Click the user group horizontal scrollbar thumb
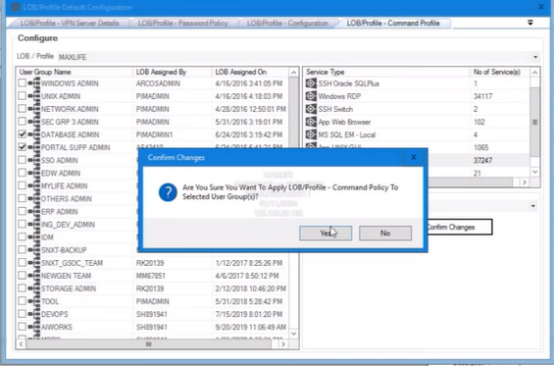Viewport: 554px width, 366px height. click(x=148, y=344)
